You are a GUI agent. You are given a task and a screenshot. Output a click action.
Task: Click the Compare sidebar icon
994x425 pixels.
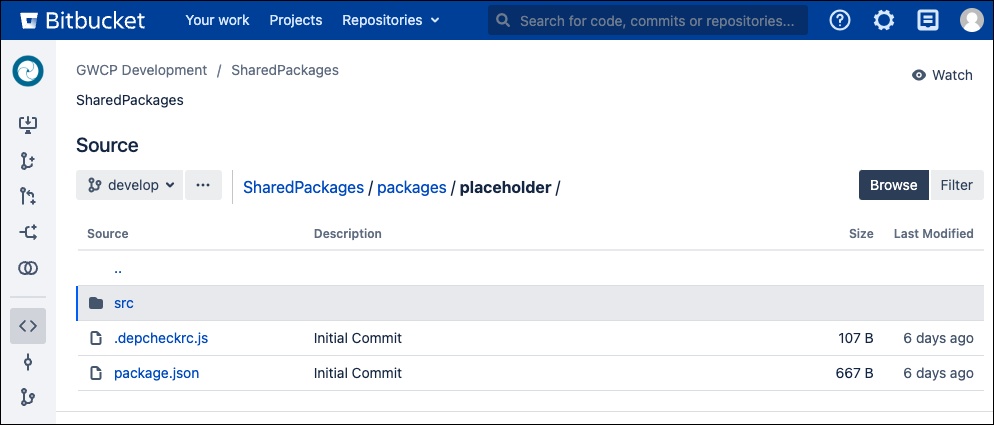pos(28,268)
